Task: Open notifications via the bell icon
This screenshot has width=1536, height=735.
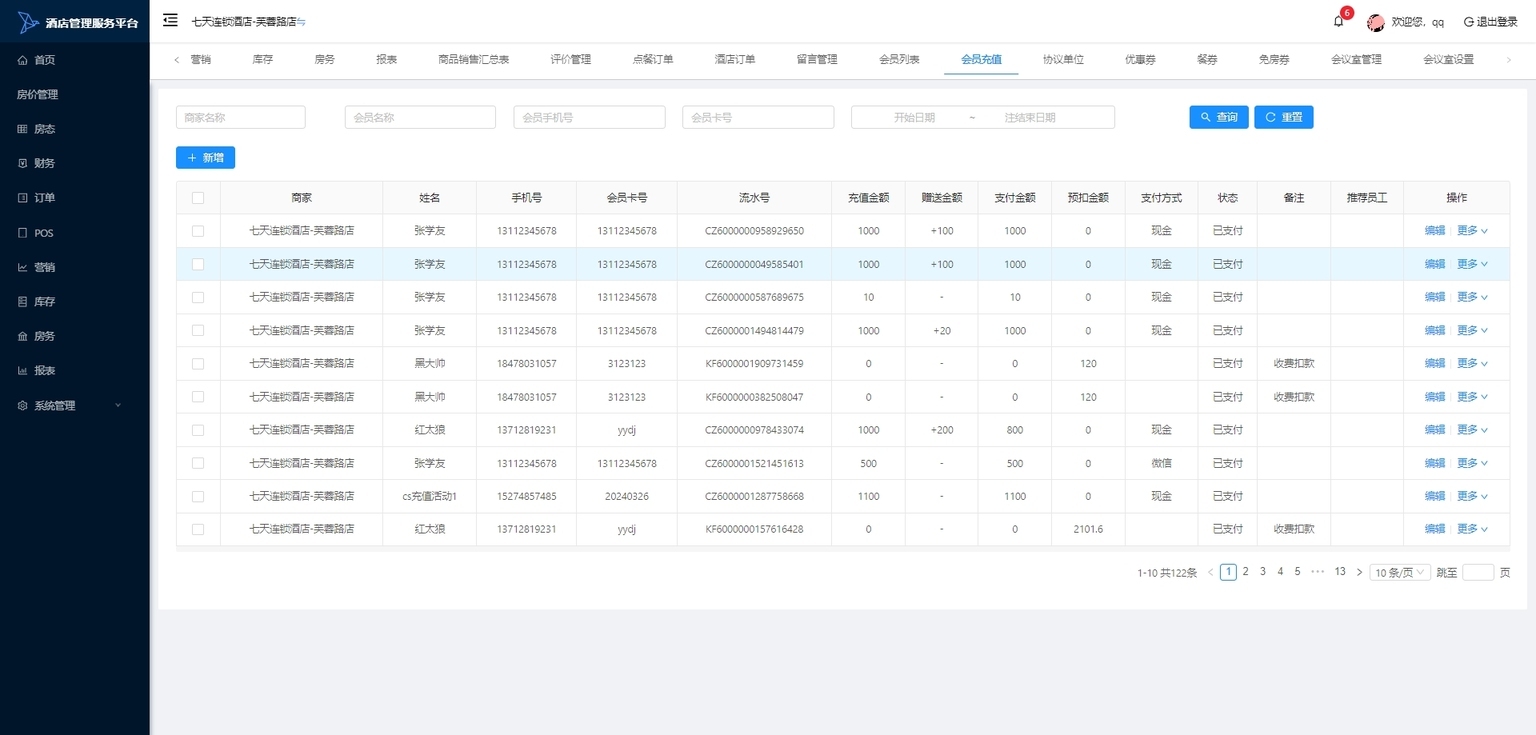Action: click(1339, 21)
